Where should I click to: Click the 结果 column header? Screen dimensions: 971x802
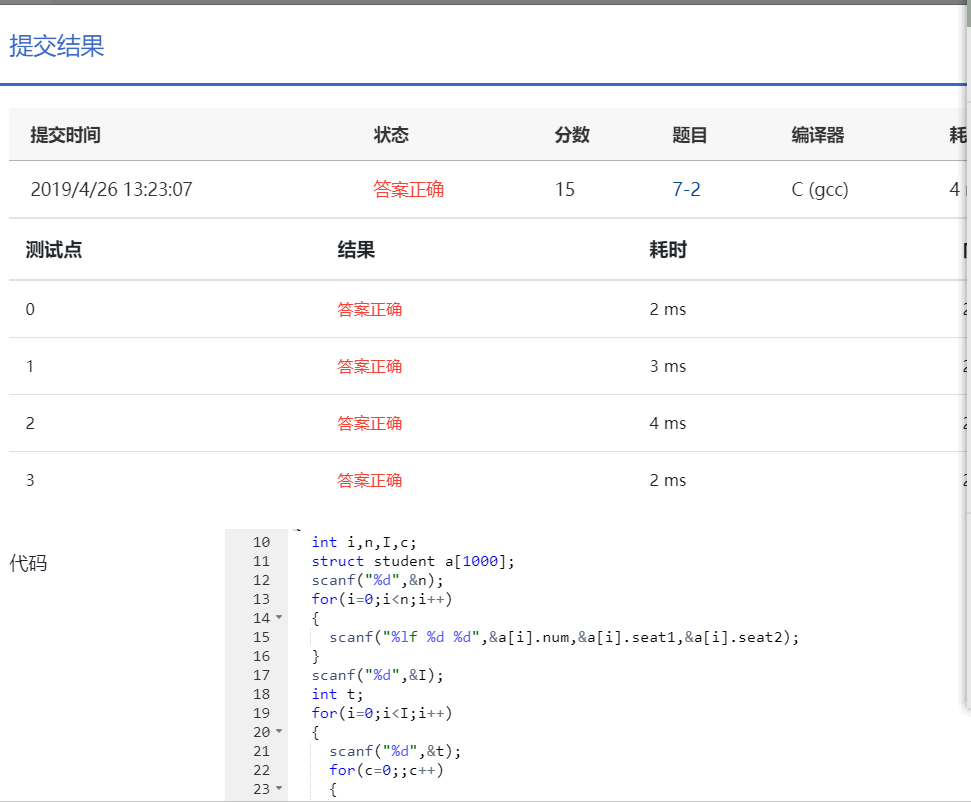(356, 250)
